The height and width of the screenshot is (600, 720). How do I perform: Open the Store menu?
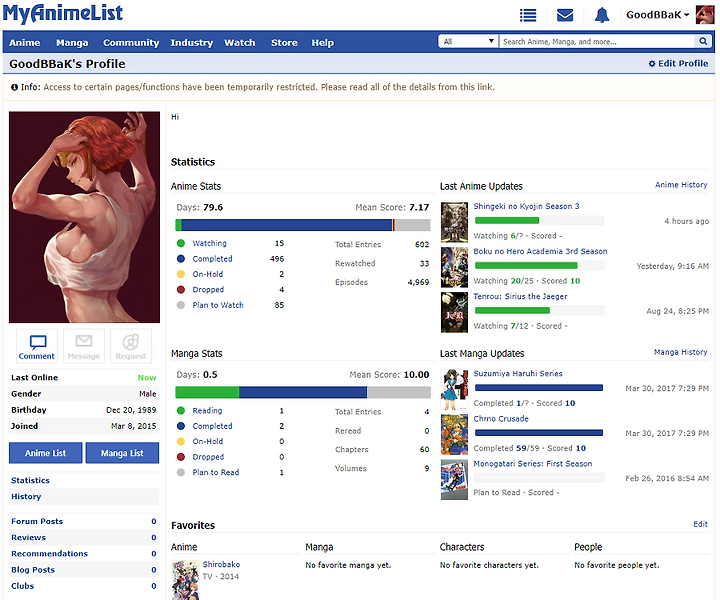coord(284,43)
